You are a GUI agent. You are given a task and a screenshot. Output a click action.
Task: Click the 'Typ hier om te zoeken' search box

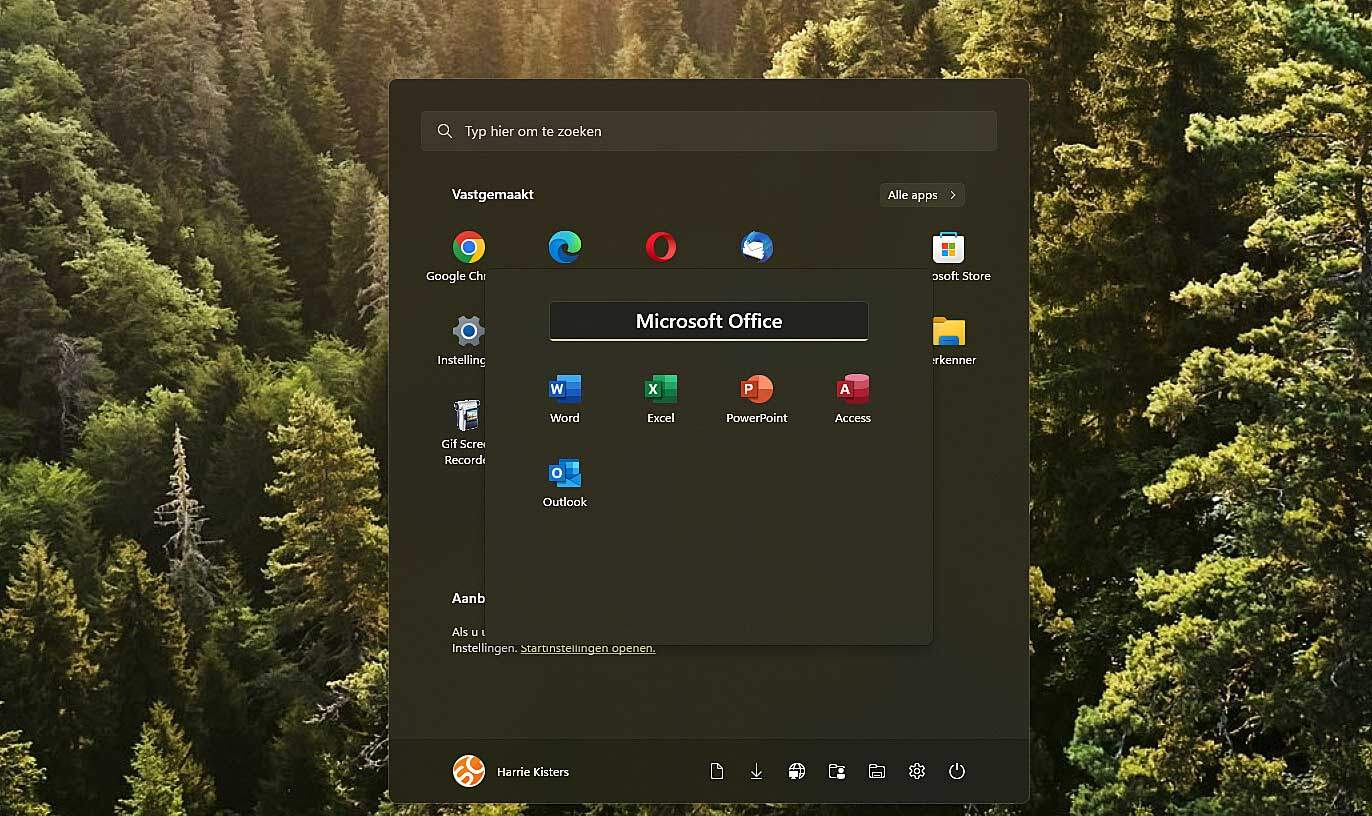(709, 131)
